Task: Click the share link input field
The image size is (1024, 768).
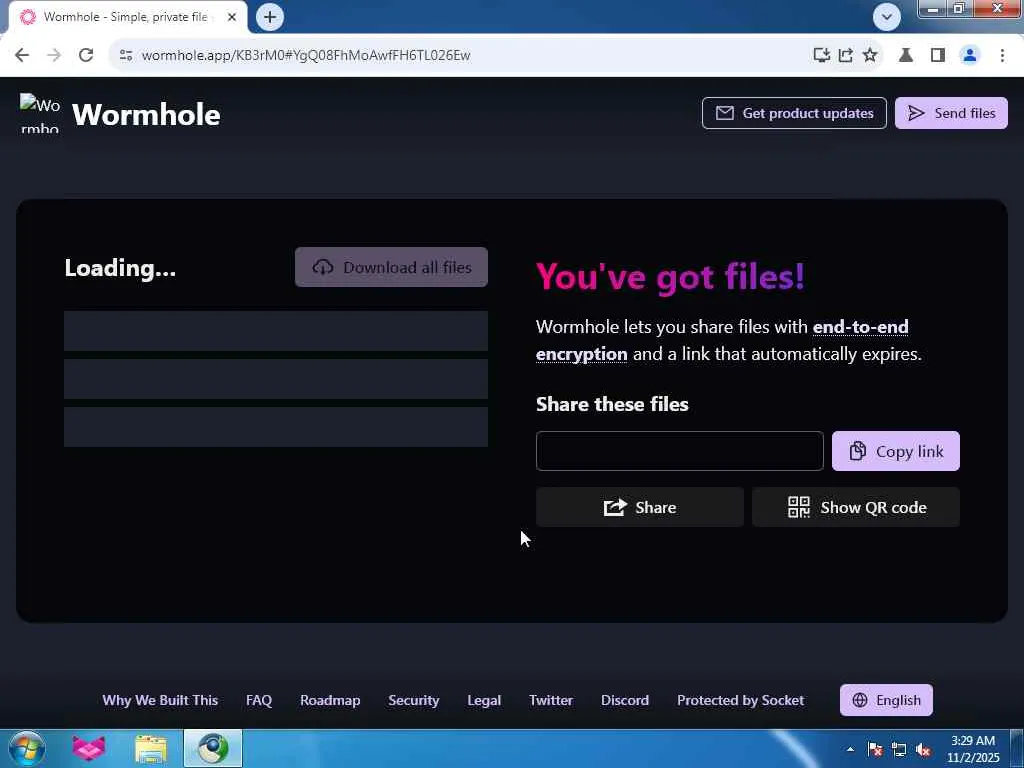Action: tap(679, 451)
